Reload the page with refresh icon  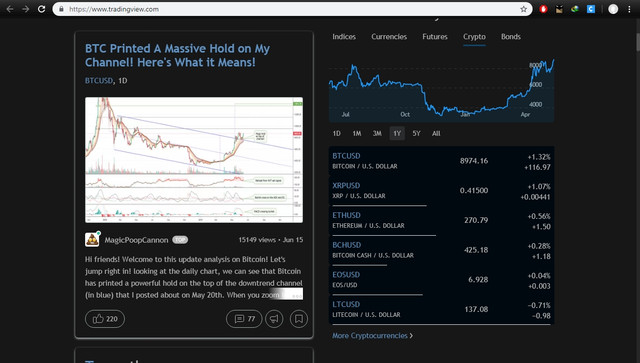[42, 9]
